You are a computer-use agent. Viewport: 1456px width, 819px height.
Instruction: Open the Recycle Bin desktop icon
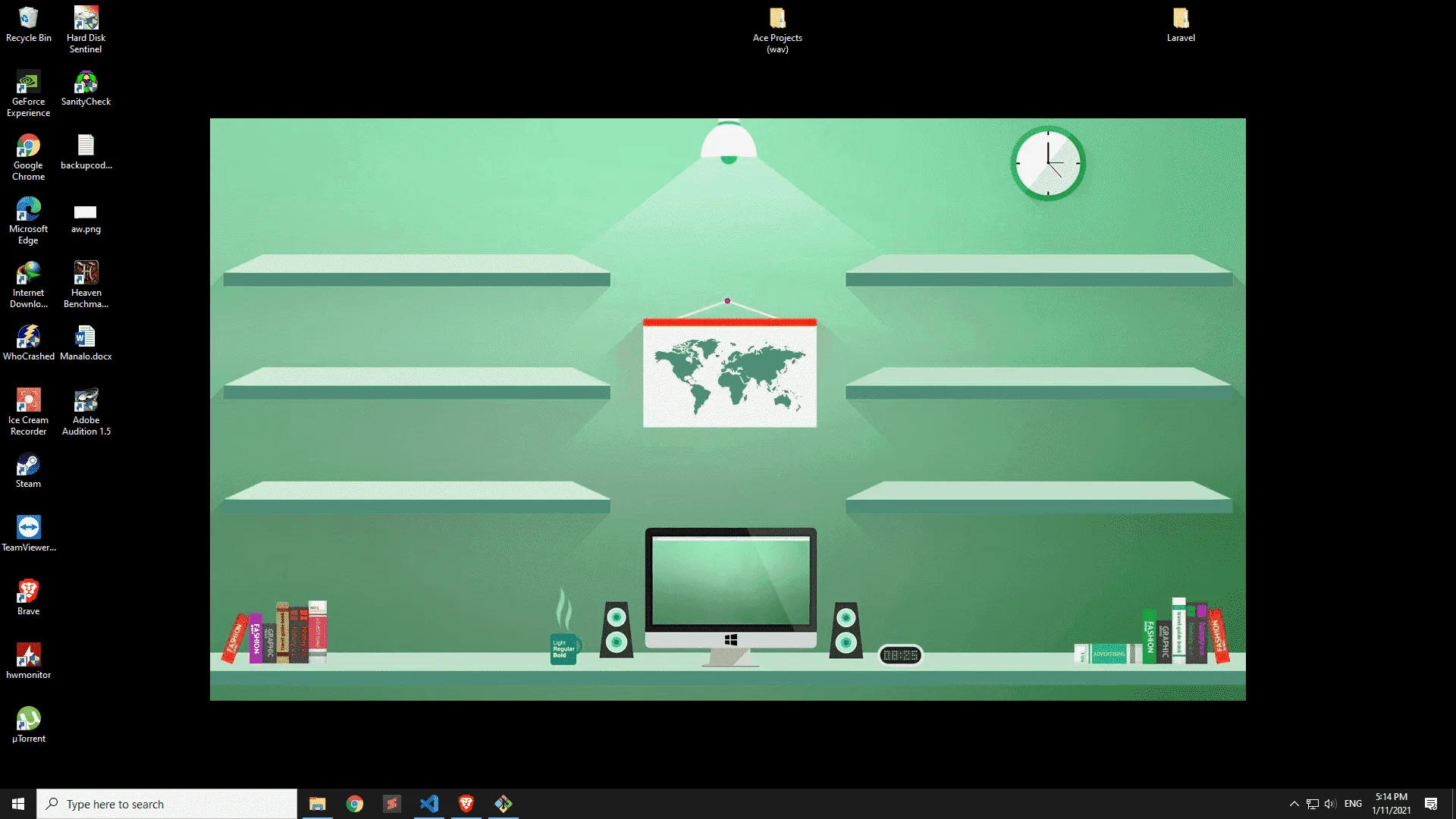click(28, 24)
